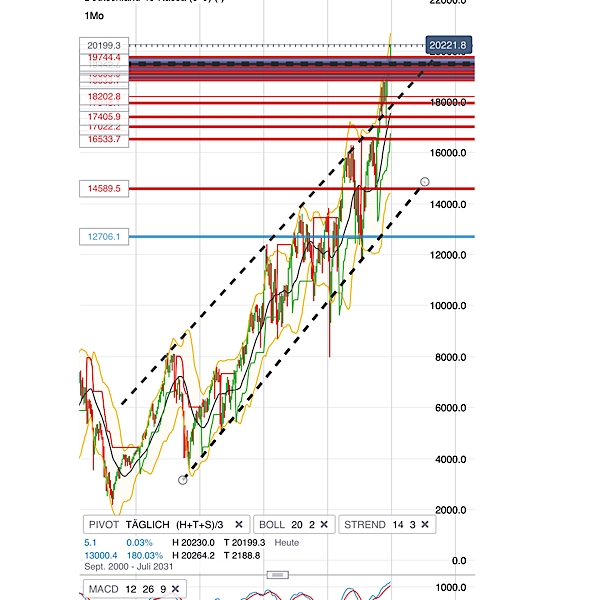Click the 18202.8 price level label
Viewport: 600px width, 600px height.
pyautogui.click(x=104, y=96)
